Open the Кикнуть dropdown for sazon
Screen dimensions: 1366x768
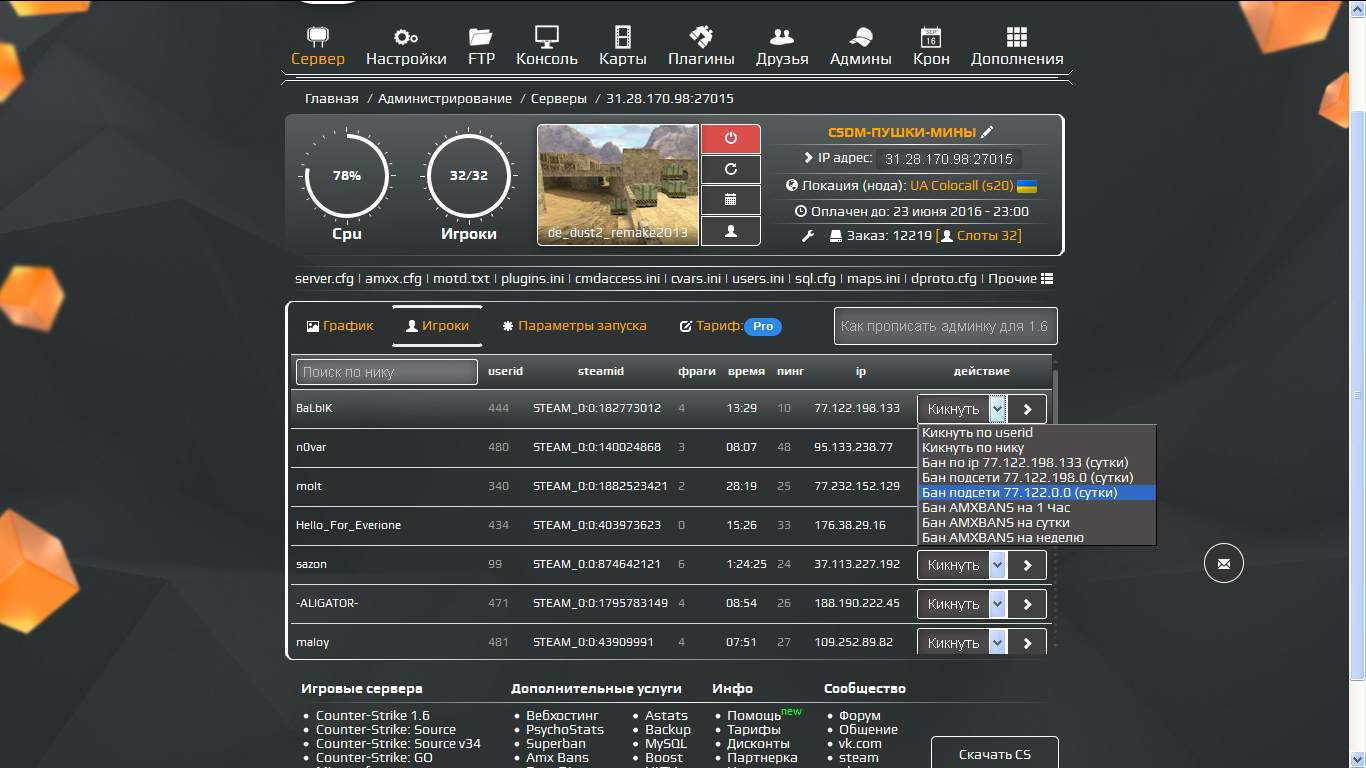click(x=997, y=565)
